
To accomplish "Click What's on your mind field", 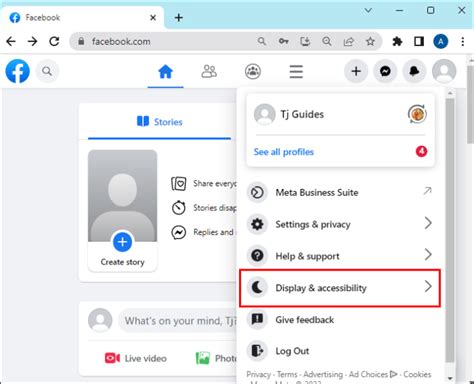I will (178, 321).
